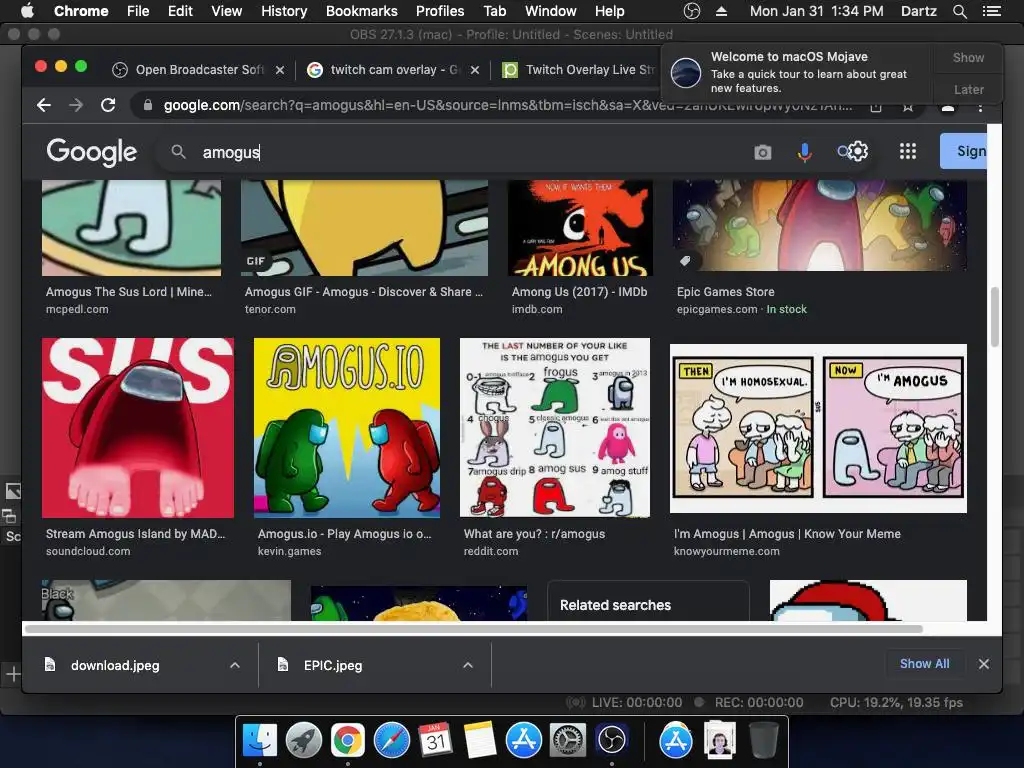Open the File menu
Screen dimensions: 1024x768
[138, 11]
